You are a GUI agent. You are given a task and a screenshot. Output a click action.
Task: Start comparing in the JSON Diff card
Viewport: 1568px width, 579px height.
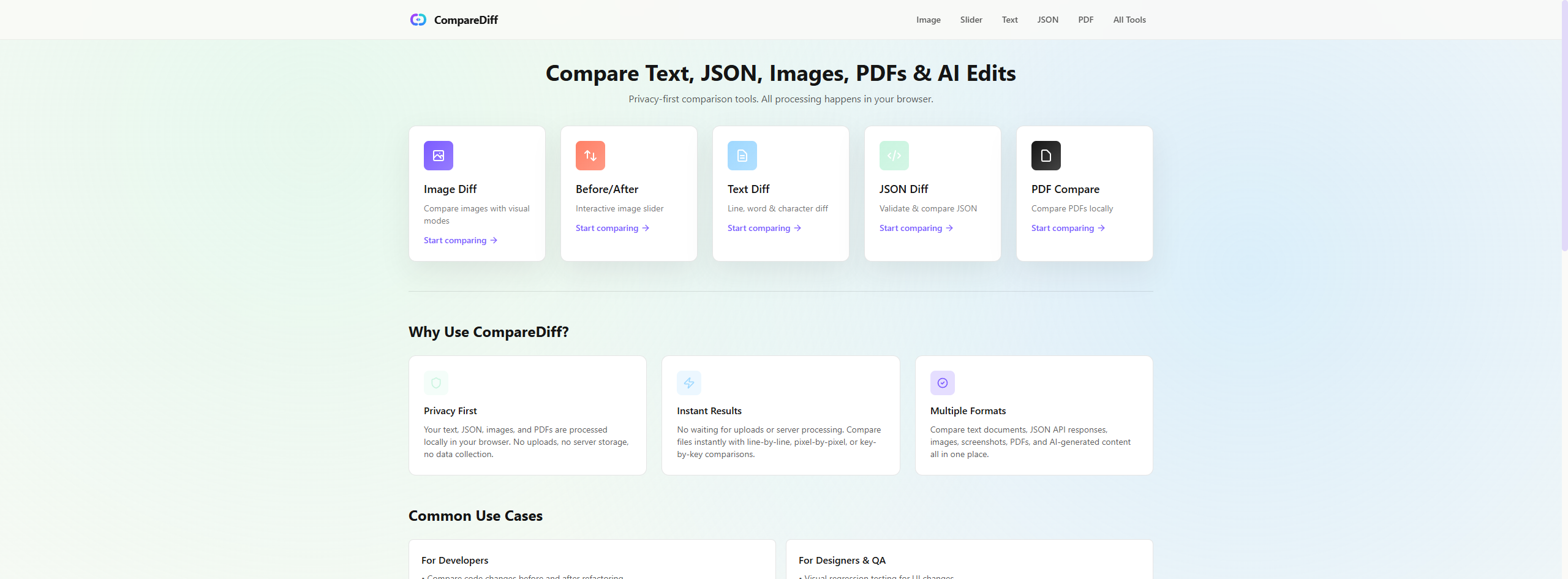(x=916, y=228)
